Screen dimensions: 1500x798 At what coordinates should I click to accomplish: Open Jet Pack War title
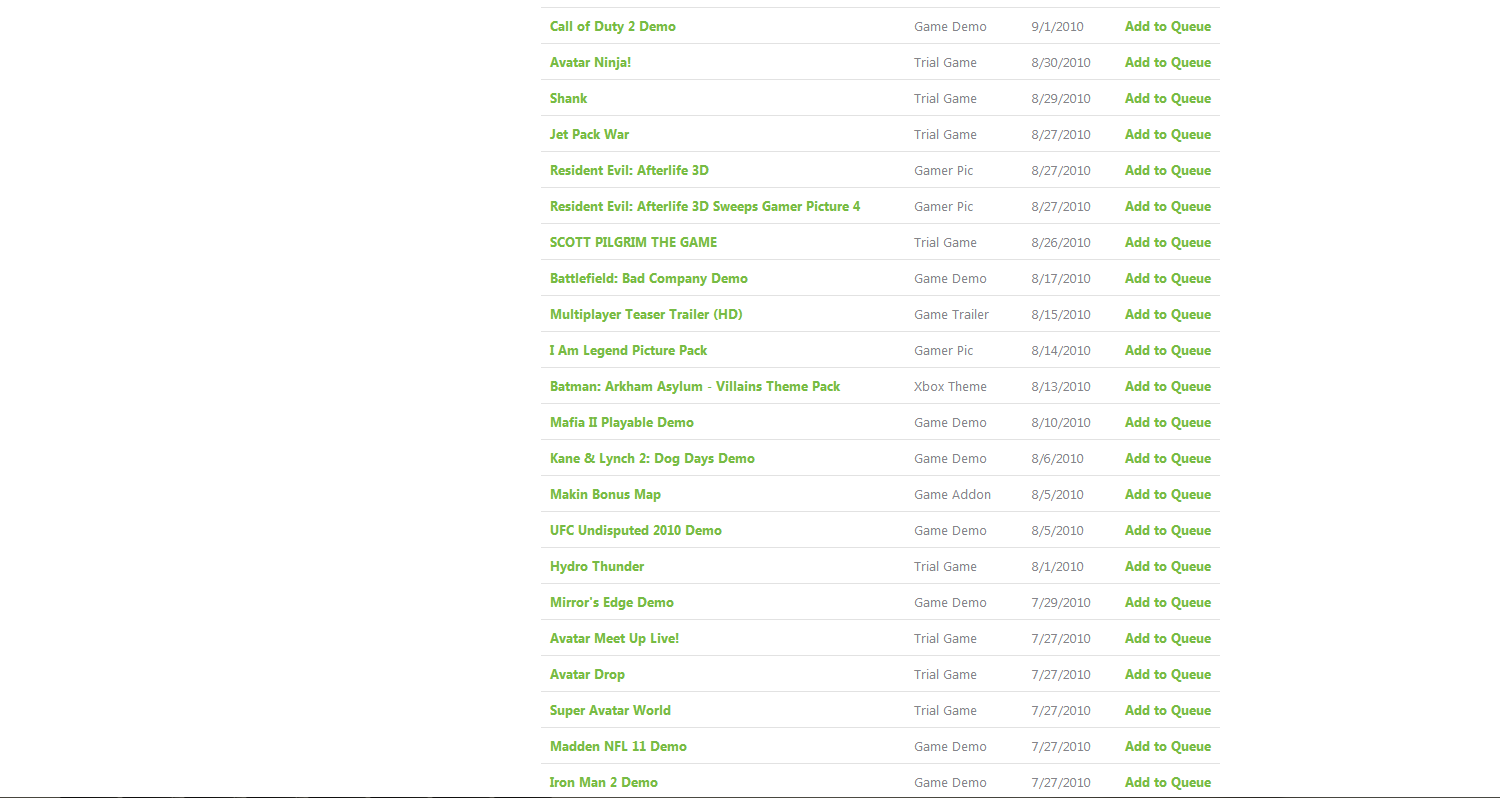pyautogui.click(x=589, y=135)
